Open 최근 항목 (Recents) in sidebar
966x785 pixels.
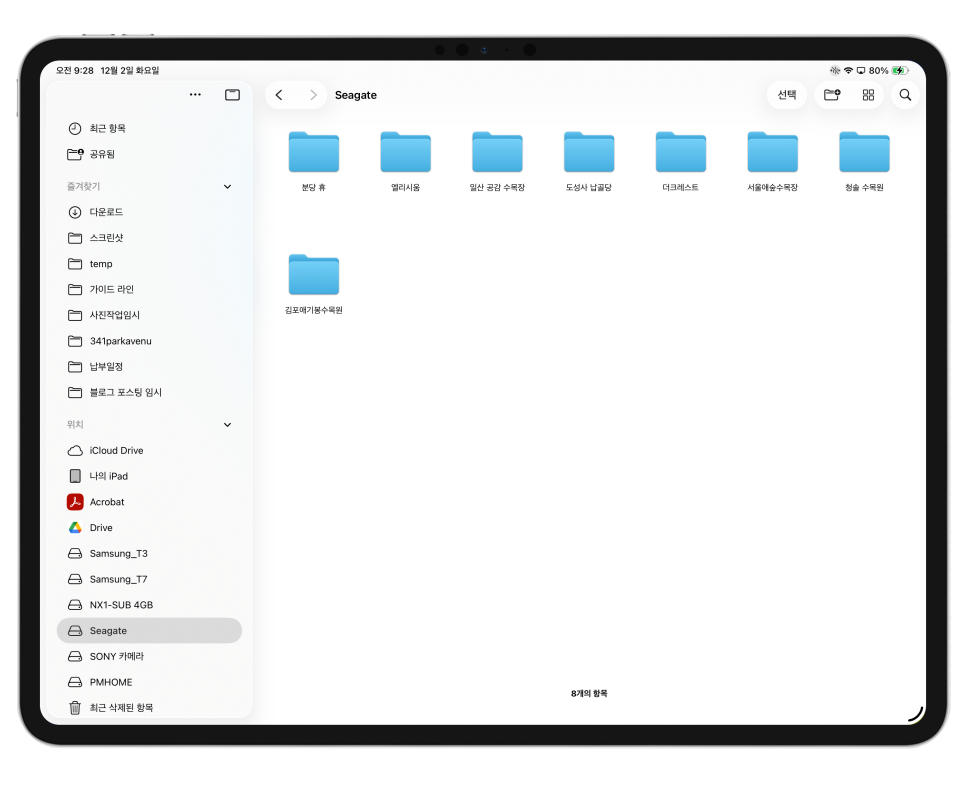point(149,128)
